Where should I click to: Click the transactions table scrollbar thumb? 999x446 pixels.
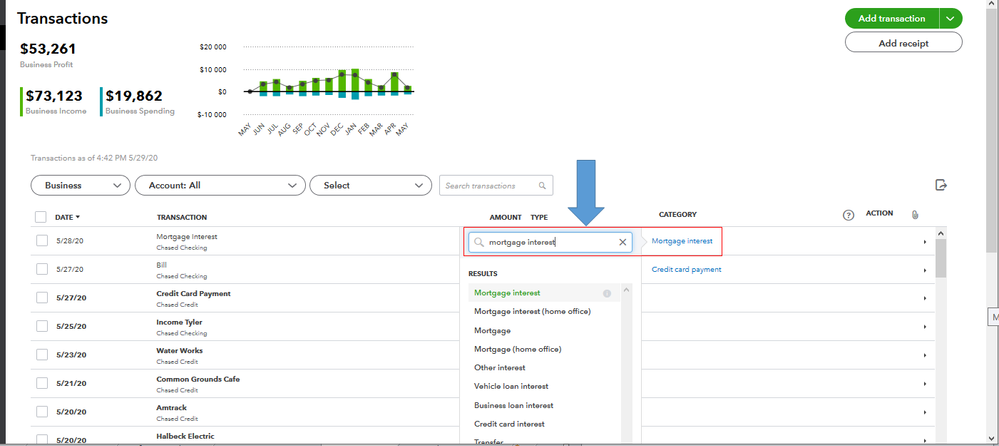[x=940, y=257]
